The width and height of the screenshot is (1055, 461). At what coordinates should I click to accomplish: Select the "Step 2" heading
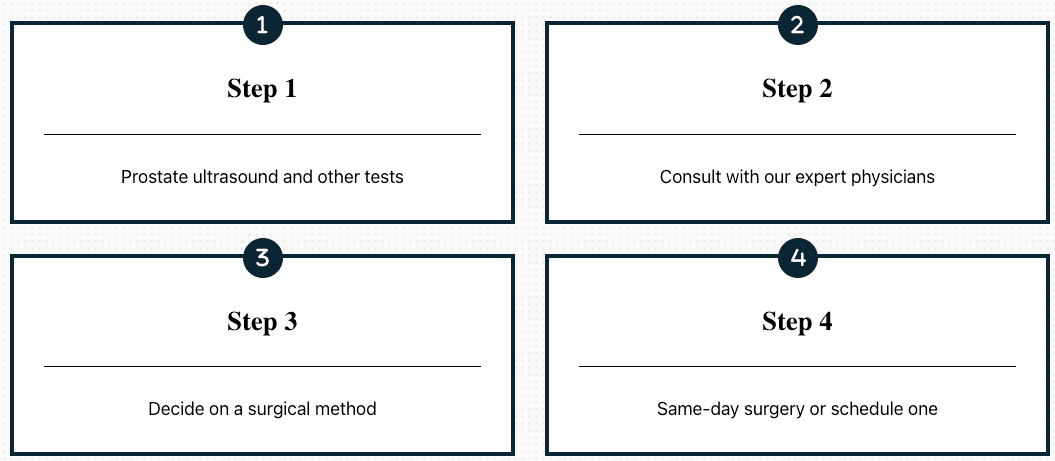coord(797,89)
